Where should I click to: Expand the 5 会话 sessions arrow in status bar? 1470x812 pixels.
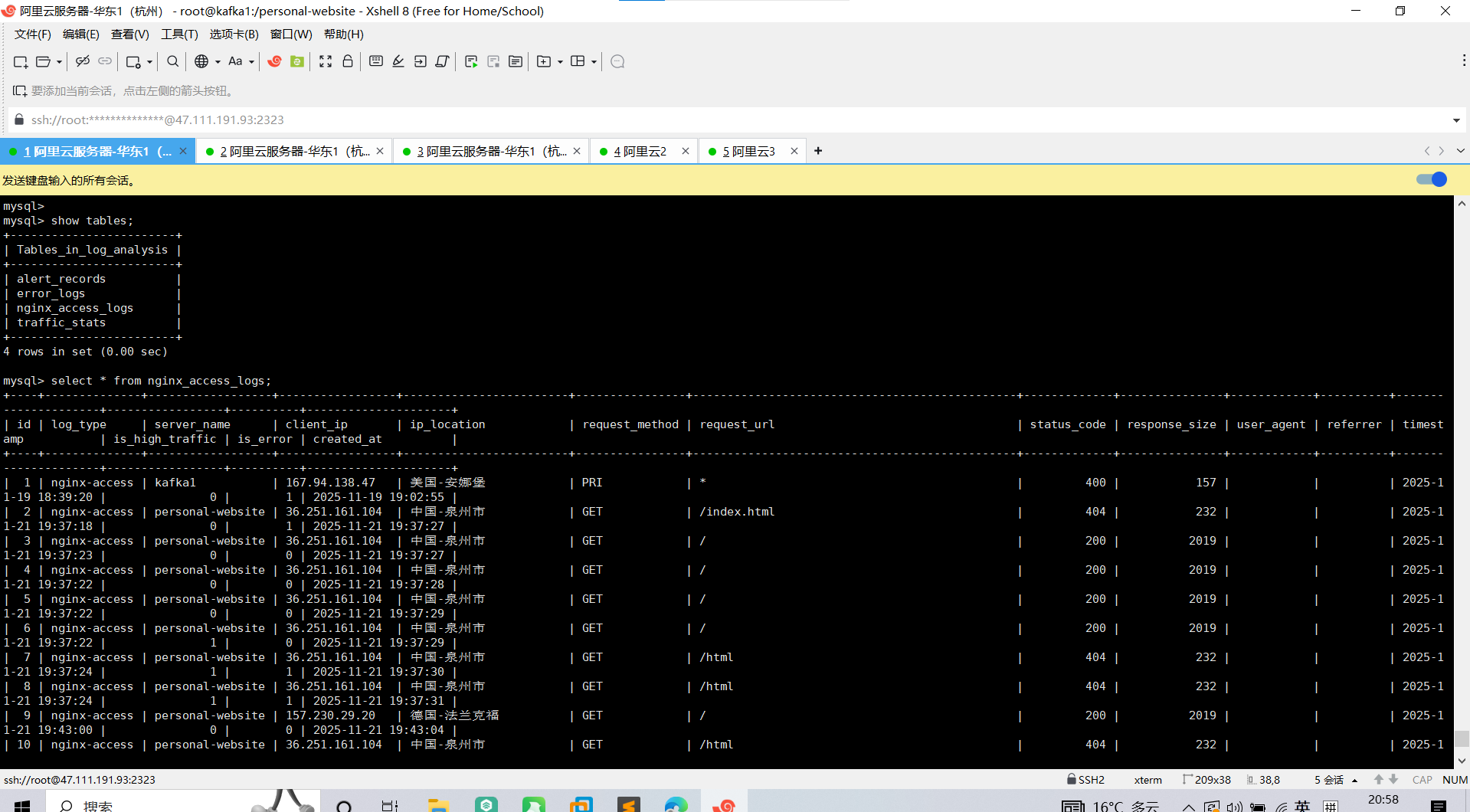point(1354,780)
